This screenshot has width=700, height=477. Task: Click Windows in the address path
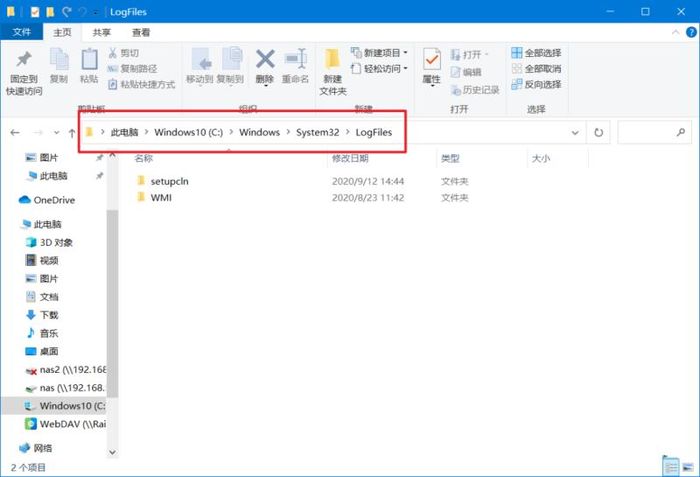259,132
